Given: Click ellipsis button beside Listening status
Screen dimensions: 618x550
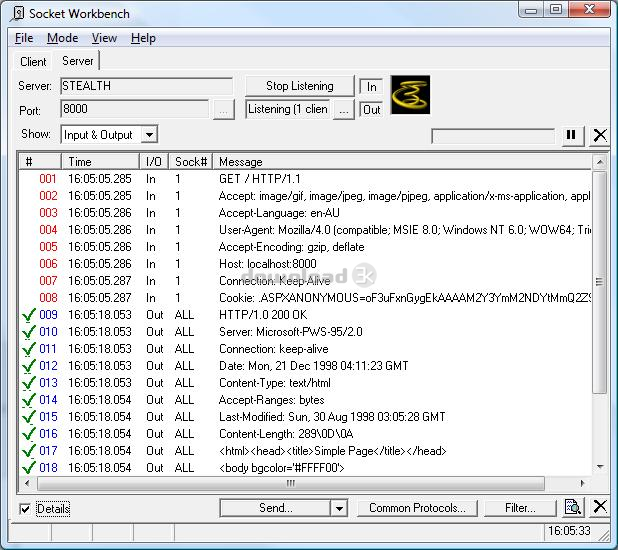Looking at the screenshot, I should [344, 110].
